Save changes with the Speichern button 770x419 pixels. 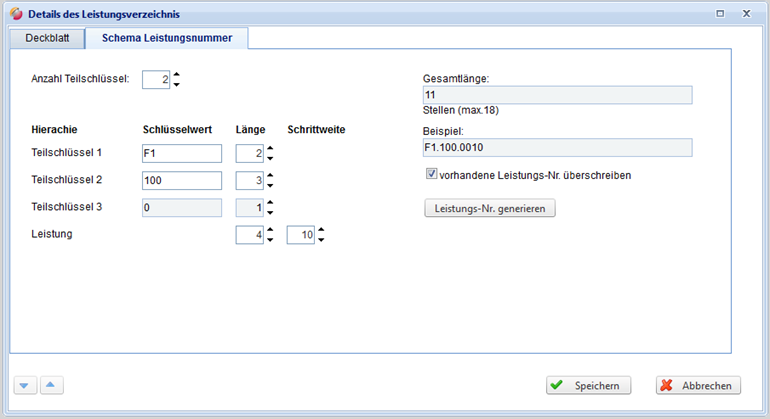(588, 385)
